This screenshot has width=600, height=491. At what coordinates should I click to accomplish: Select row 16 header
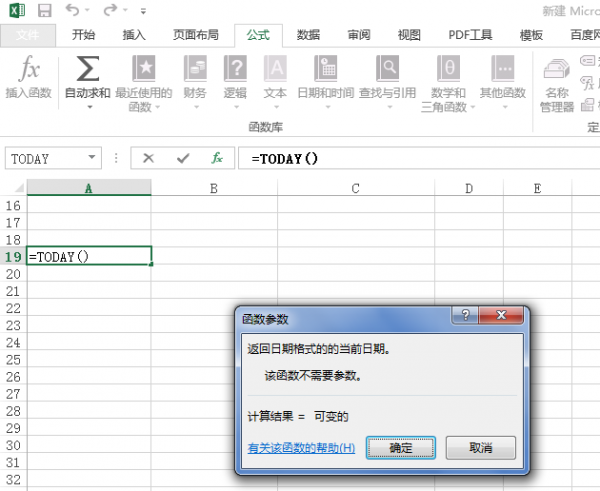[x=13, y=206]
